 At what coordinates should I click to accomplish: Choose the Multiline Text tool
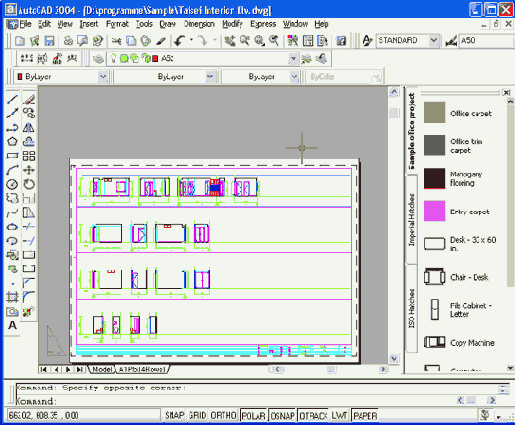click(12, 325)
